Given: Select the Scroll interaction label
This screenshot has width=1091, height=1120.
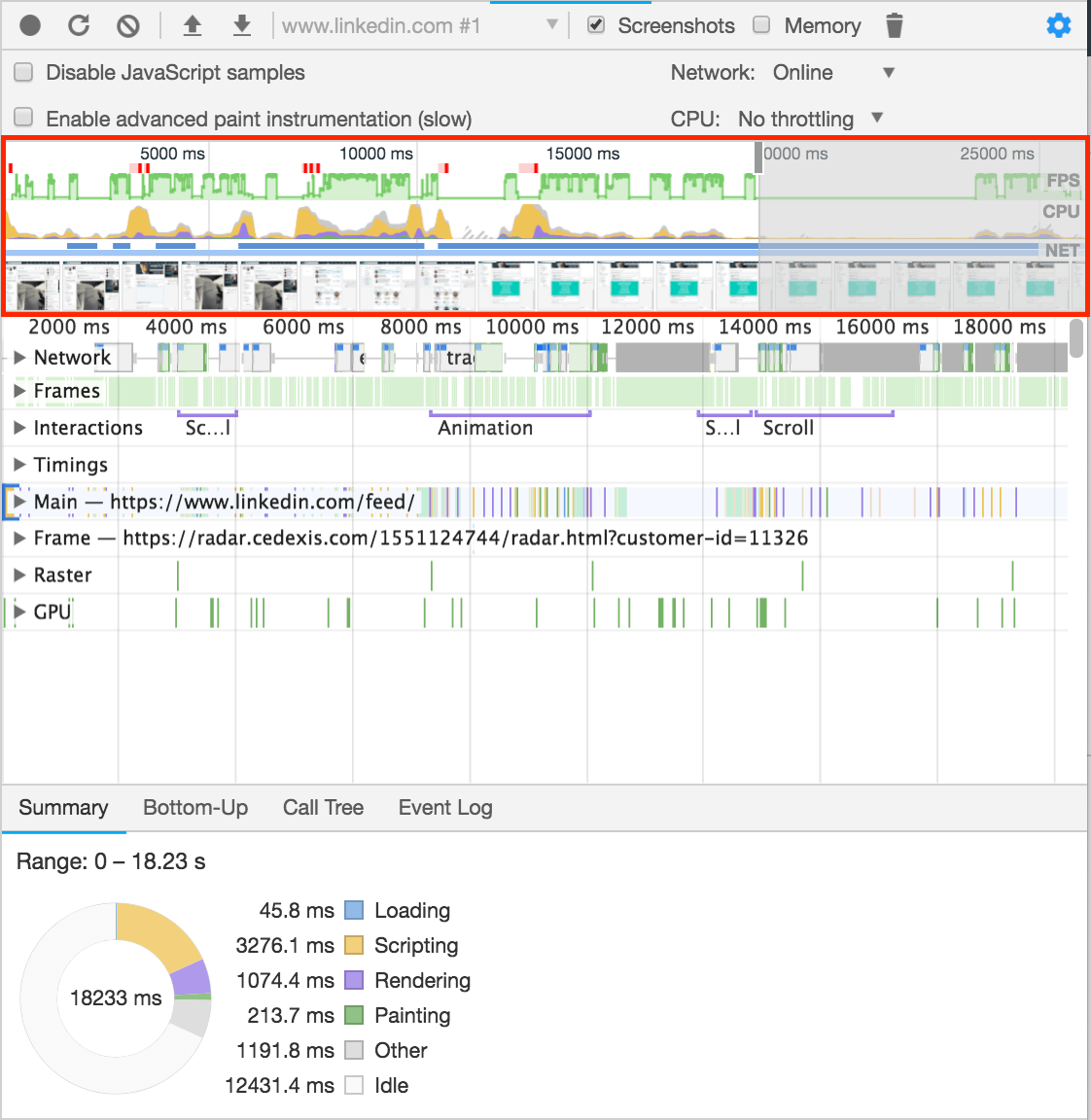Looking at the screenshot, I should coord(788,428).
